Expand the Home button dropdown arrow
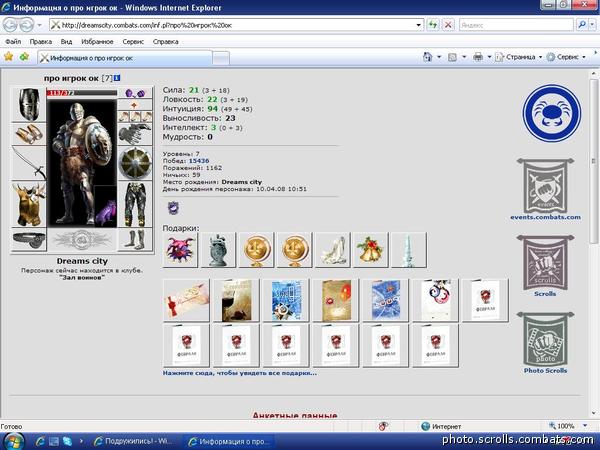The width and height of the screenshot is (600, 450). (439, 57)
